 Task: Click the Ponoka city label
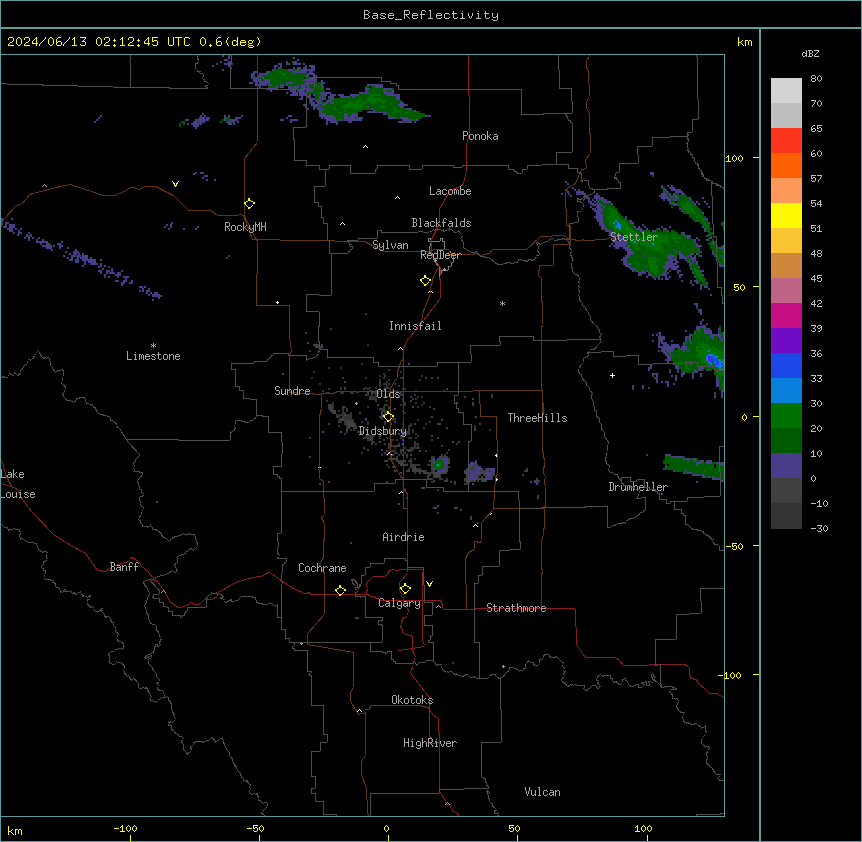coord(480,136)
